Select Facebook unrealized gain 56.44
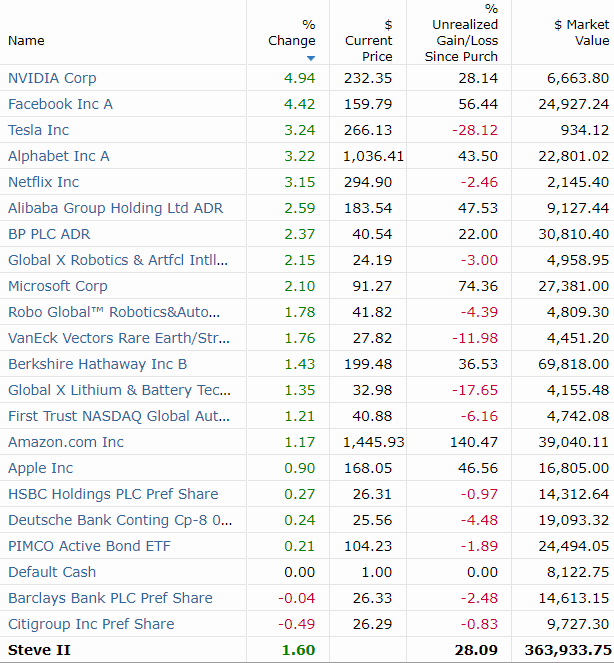This screenshot has height=663, width=614. 478,104
